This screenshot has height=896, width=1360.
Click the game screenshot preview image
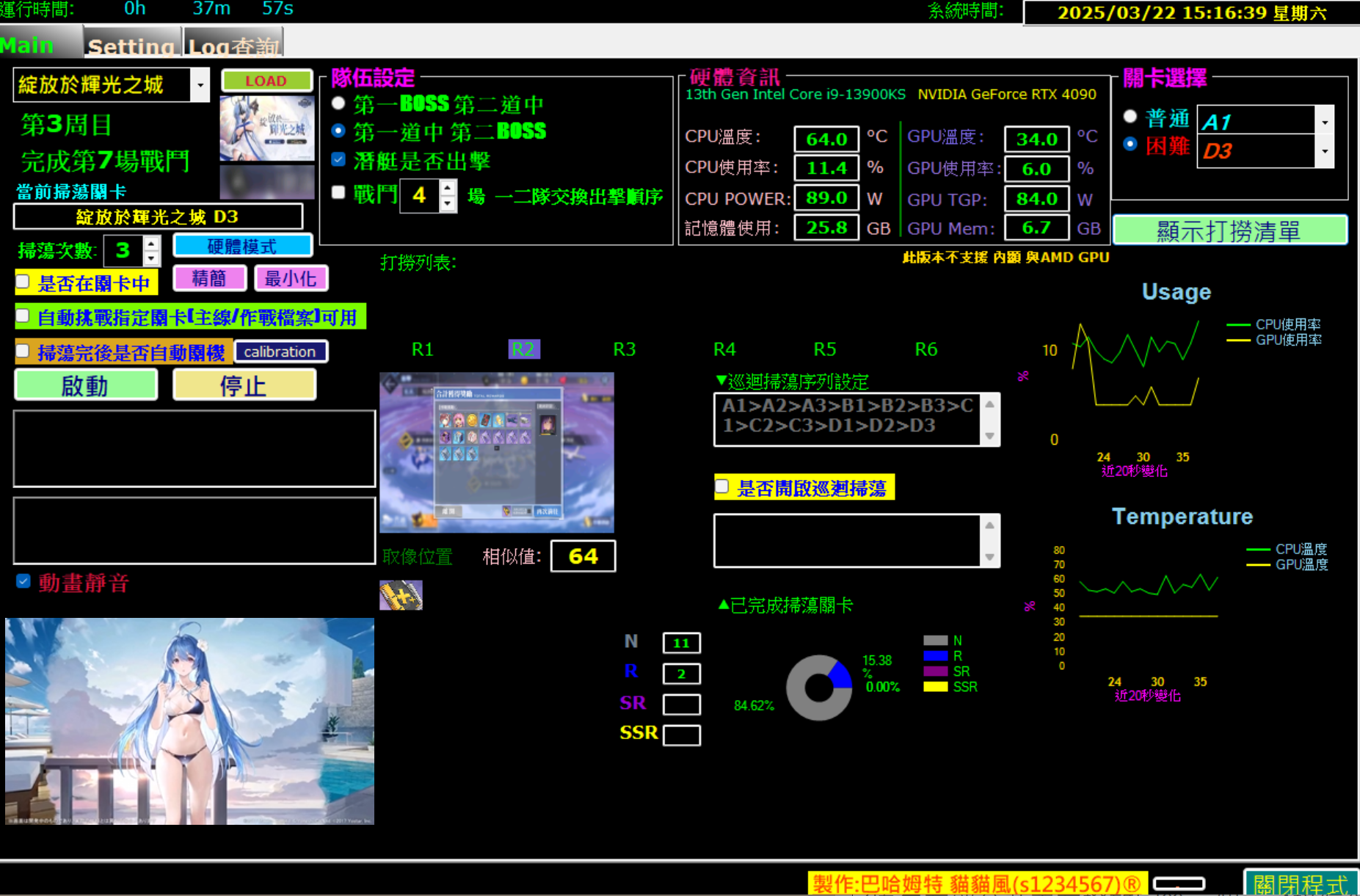pyautogui.click(x=497, y=452)
